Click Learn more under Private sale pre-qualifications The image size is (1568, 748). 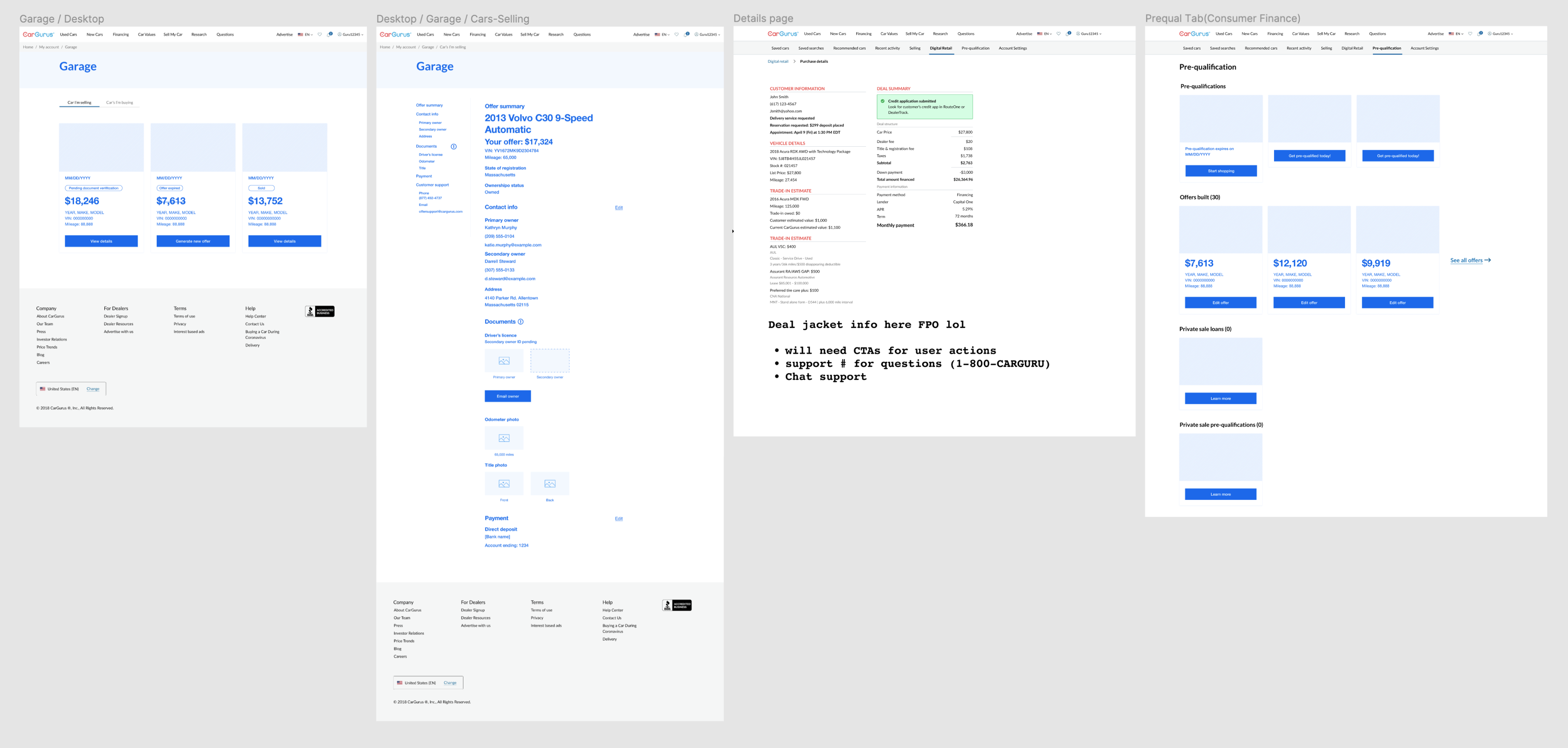[1220, 494]
